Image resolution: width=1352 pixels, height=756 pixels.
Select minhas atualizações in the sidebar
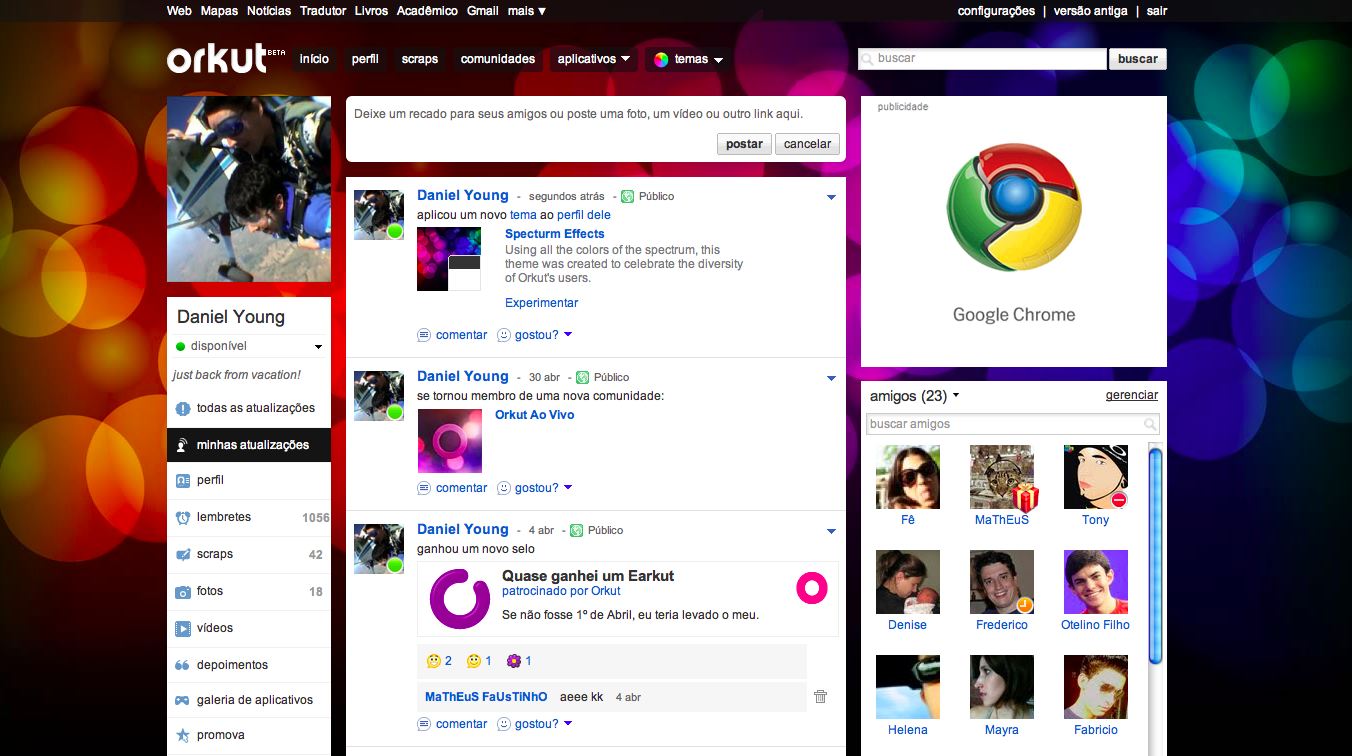[x=249, y=445]
